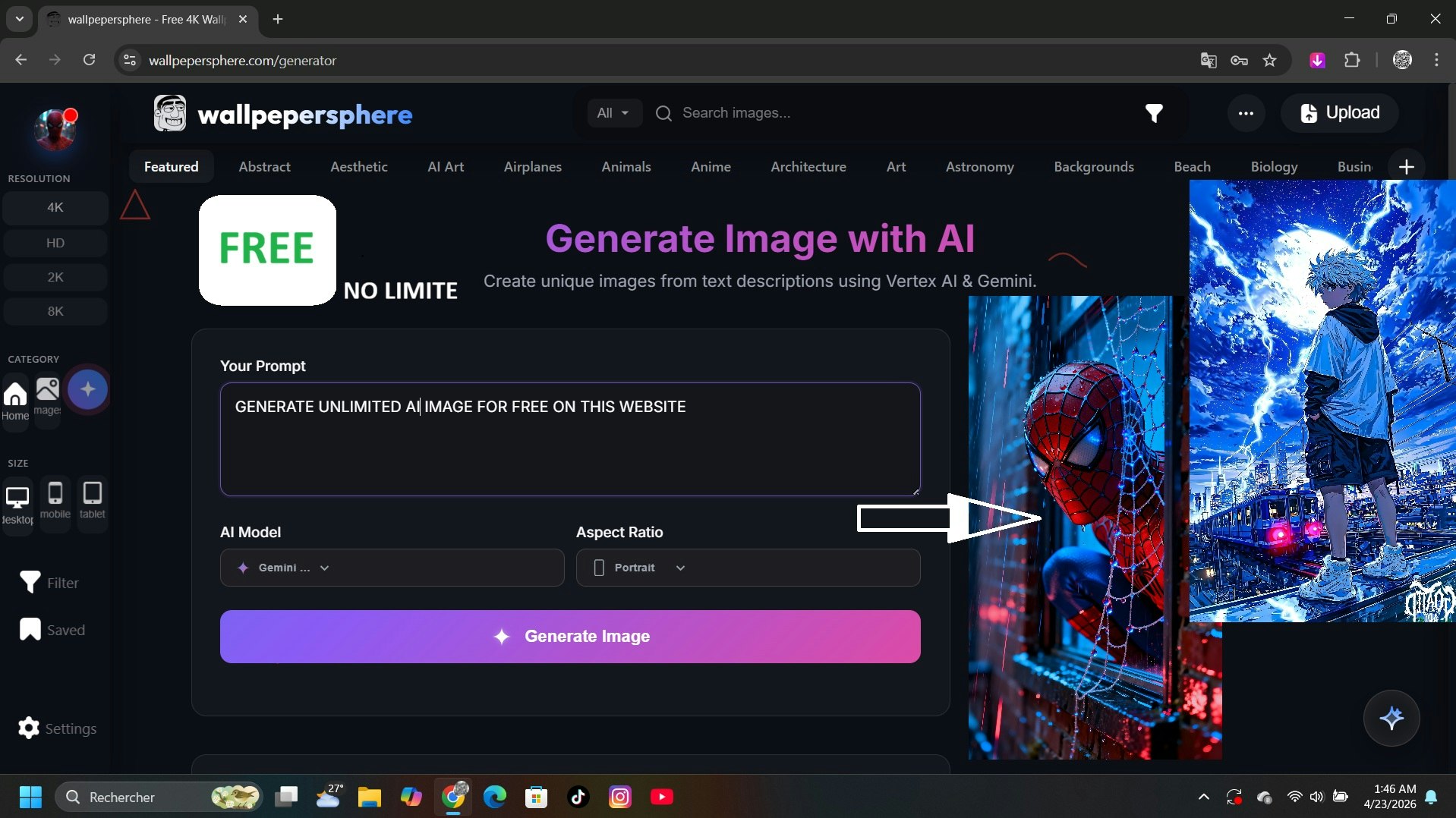Choose desktop size icon
1456x818 pixels.
tap(17, 505)
